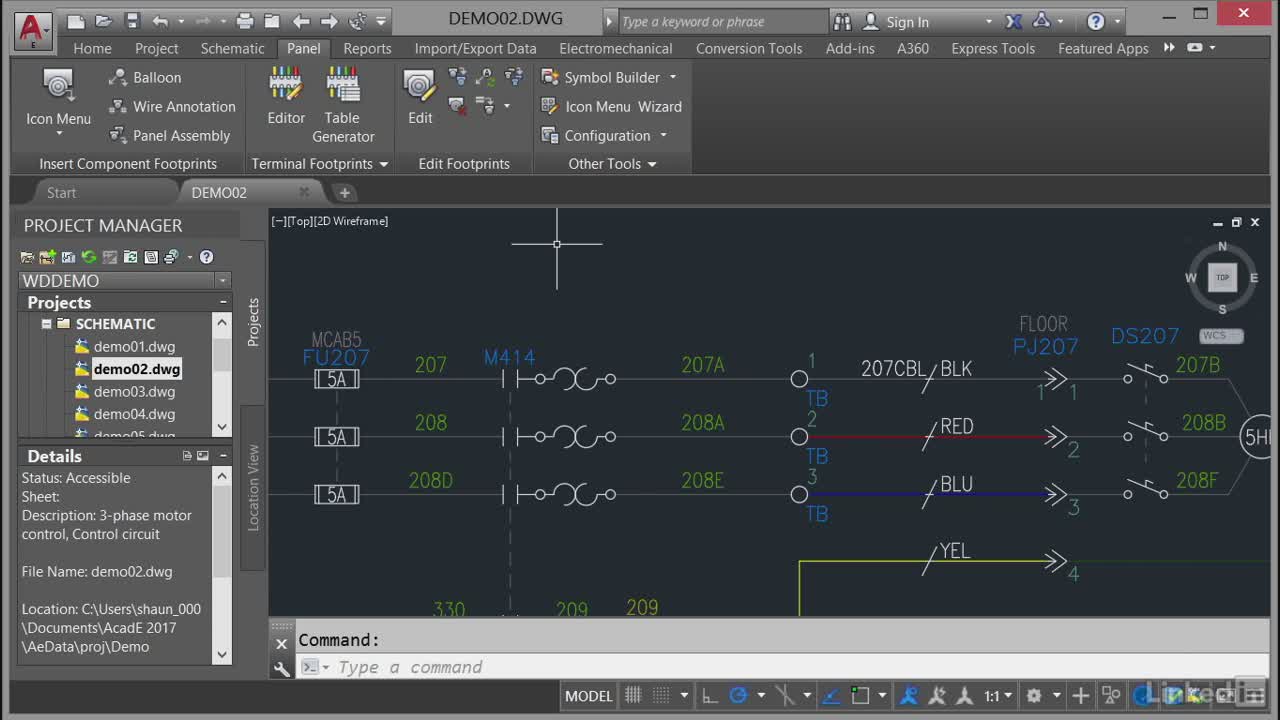Image resolution: width=1280 pixels, height=720 pixels.
Task: Open the Sign In dropdown
Action: (x=988, y=22)
